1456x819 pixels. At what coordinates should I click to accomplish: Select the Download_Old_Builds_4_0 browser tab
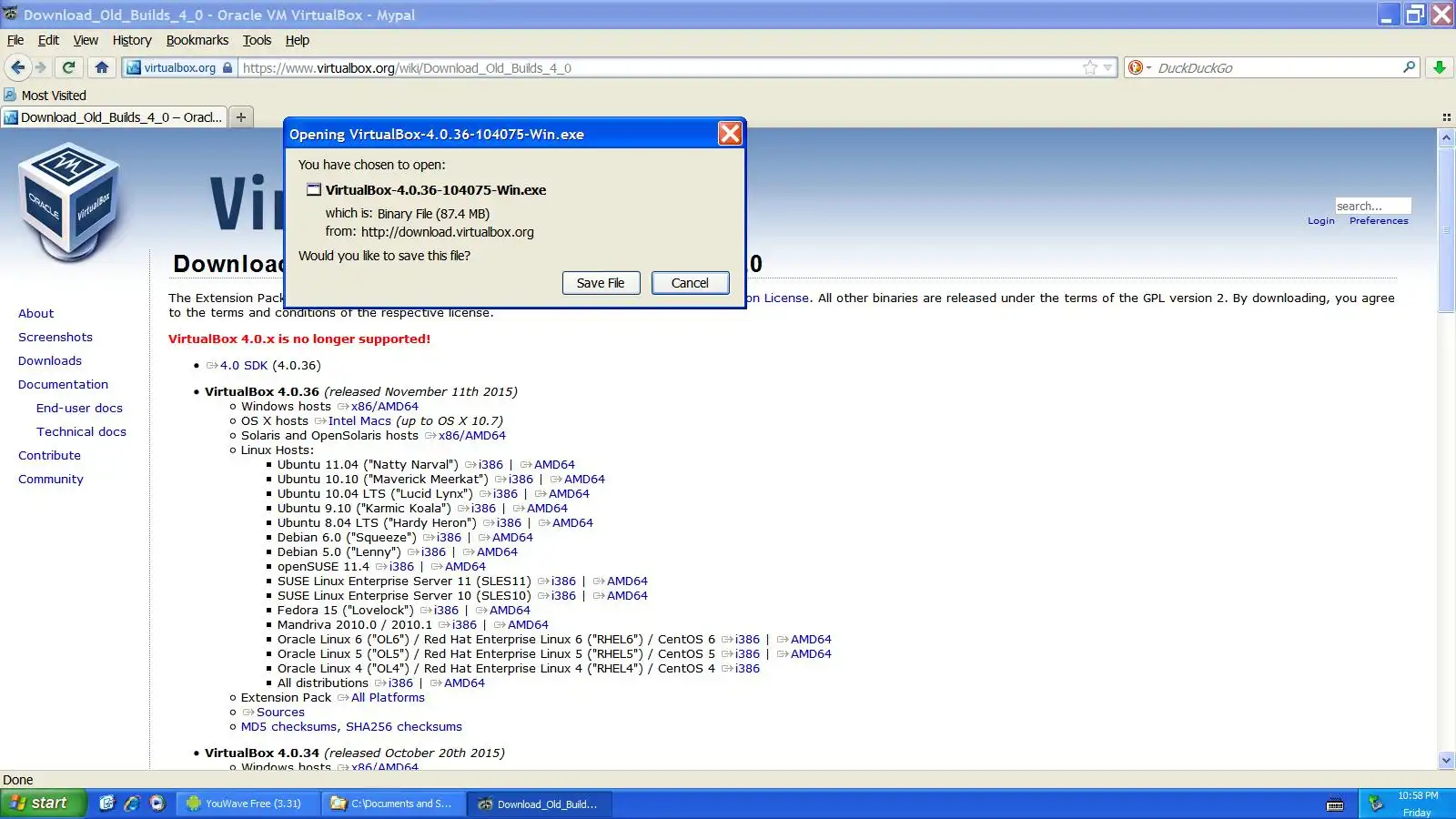(113, 116)
